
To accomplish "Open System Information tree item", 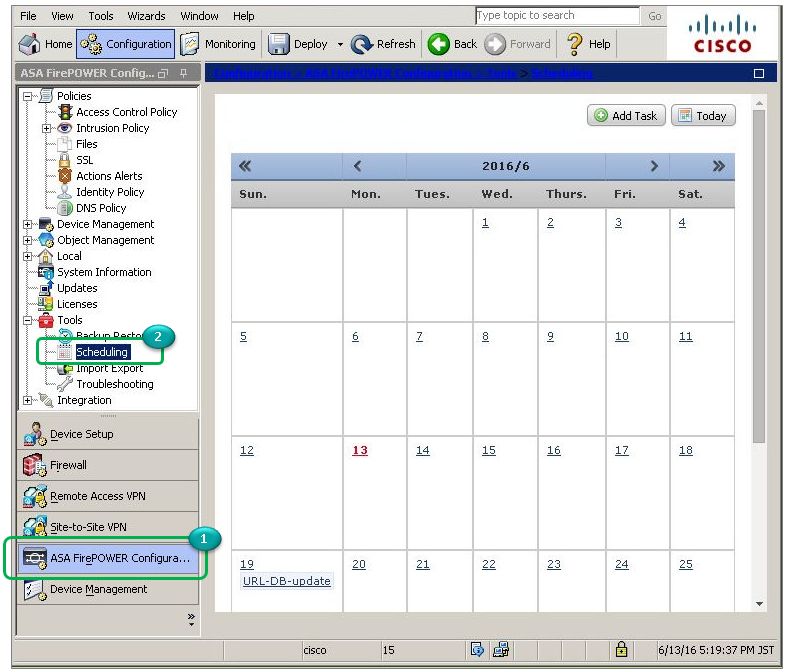I will click(x=104, y=272).
